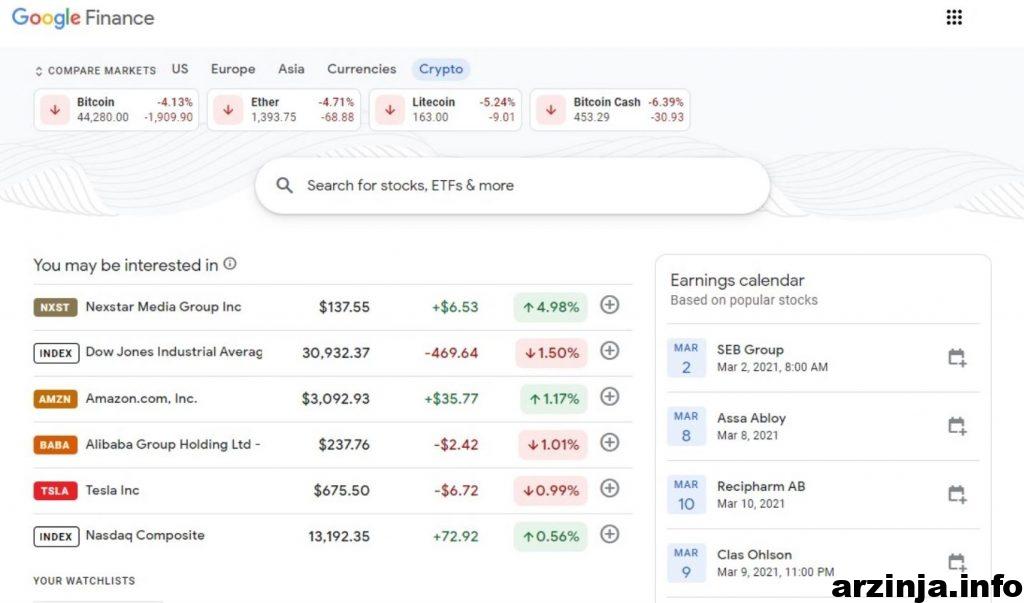1024x603 pixels.
Task: Open SEB Group earnings entry
Action: point(823,358)
